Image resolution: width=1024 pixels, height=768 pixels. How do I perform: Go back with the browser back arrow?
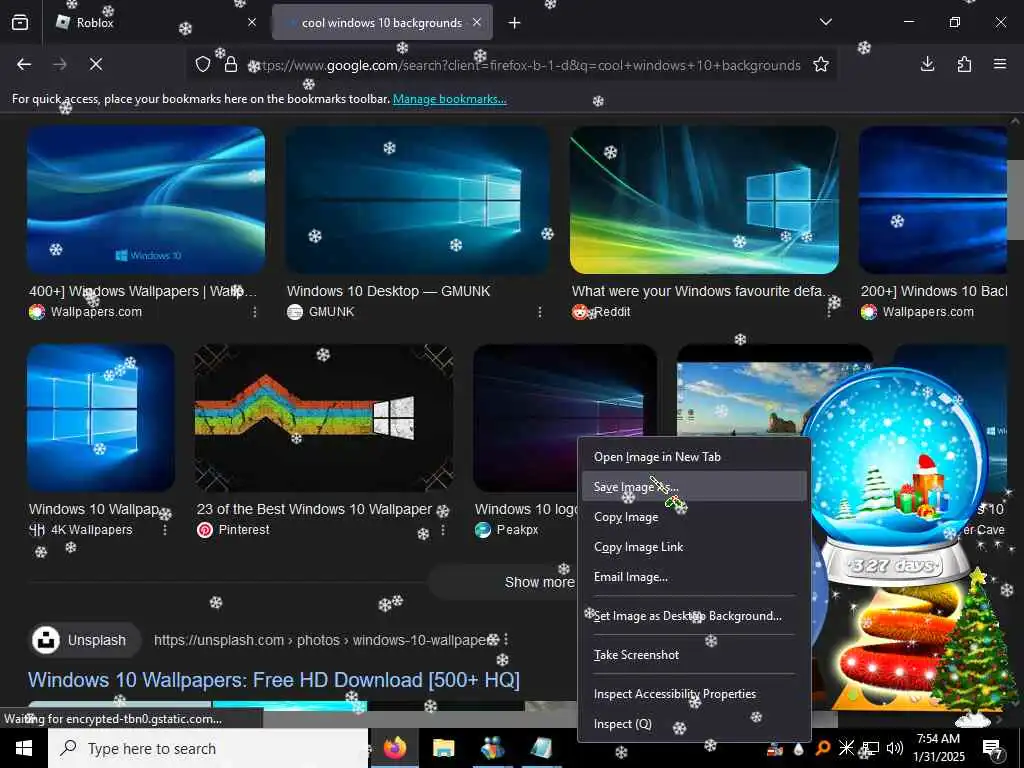tap(24, 64)
